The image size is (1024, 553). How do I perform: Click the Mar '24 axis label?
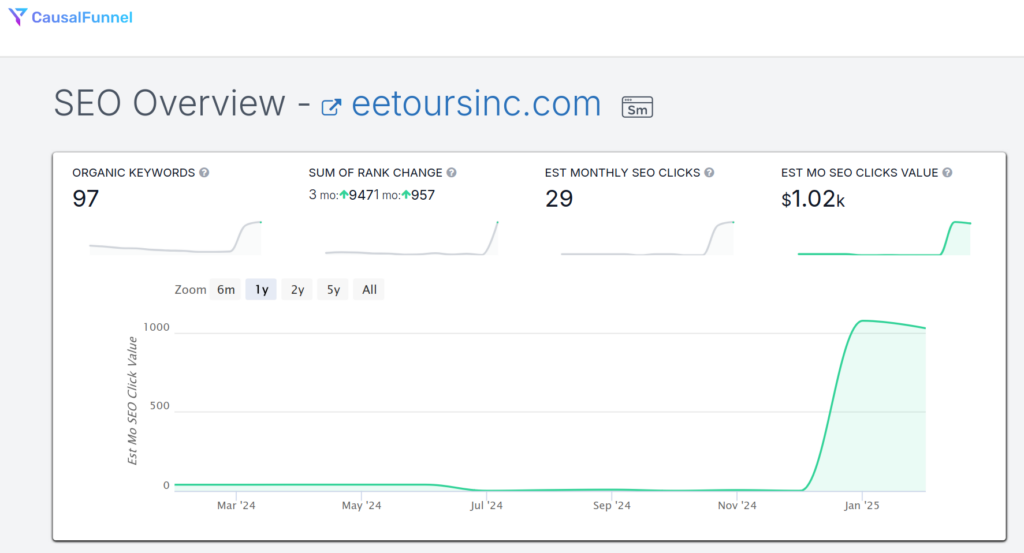[x=236, y=505]
